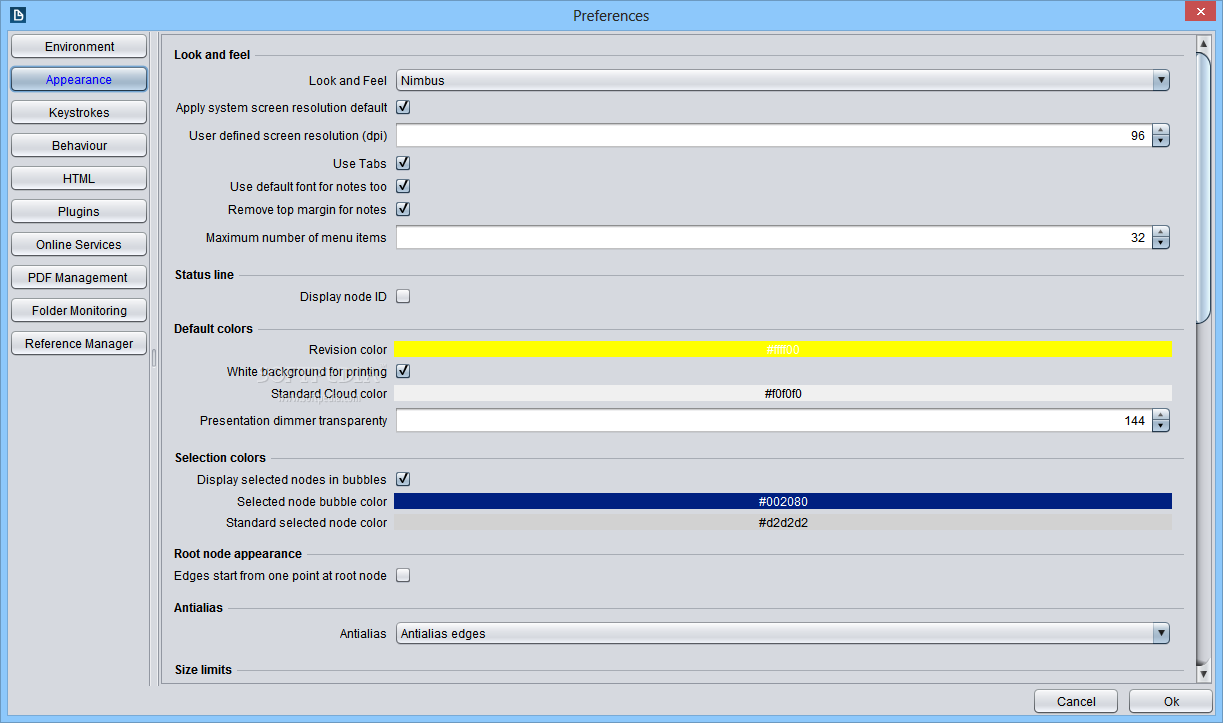Change Selected node bubble color #002080
Screen dimensions: 1223x723
coord(783,501)
